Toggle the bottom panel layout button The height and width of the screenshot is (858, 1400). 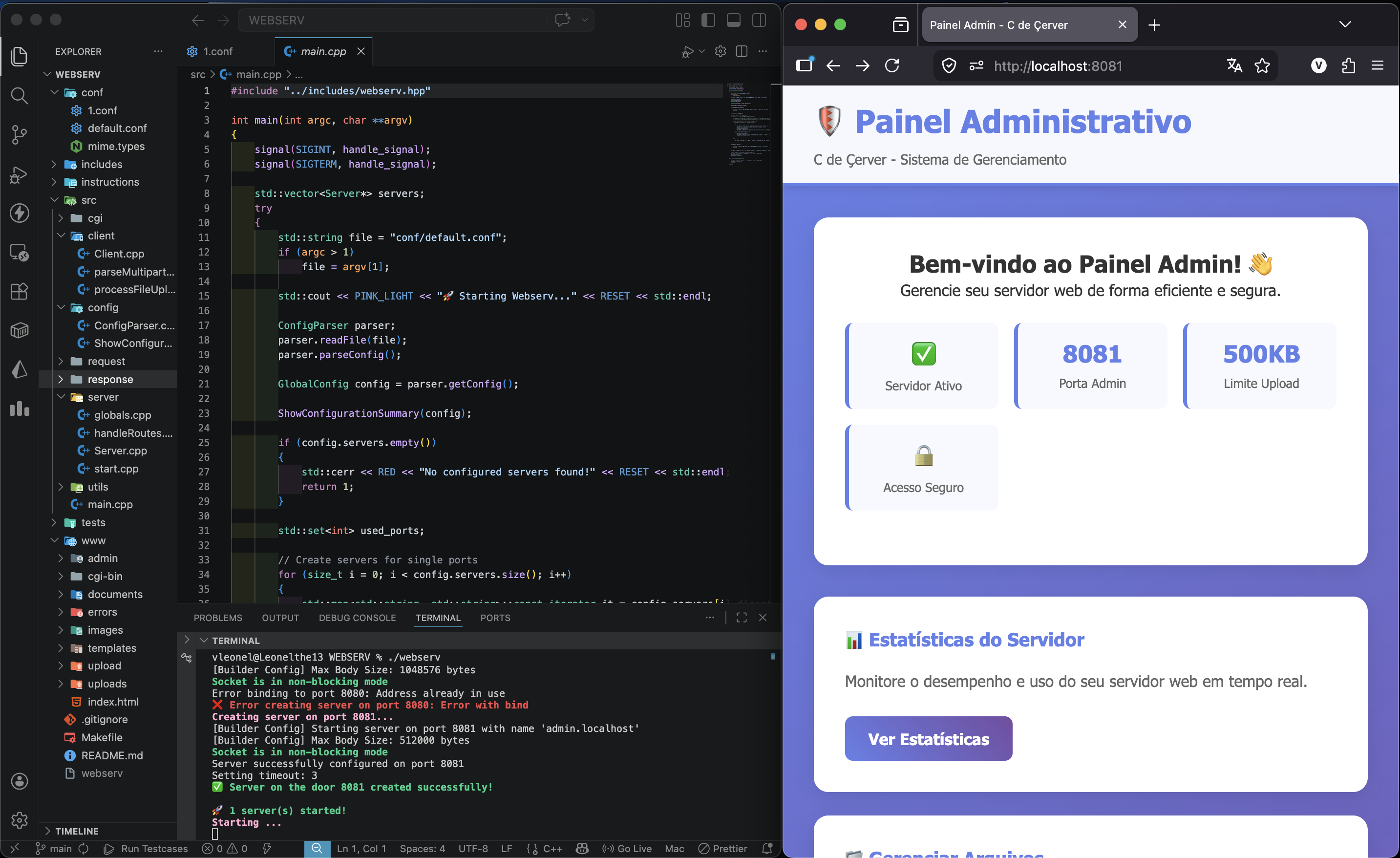pyautogui.click(x=734, y=21)
